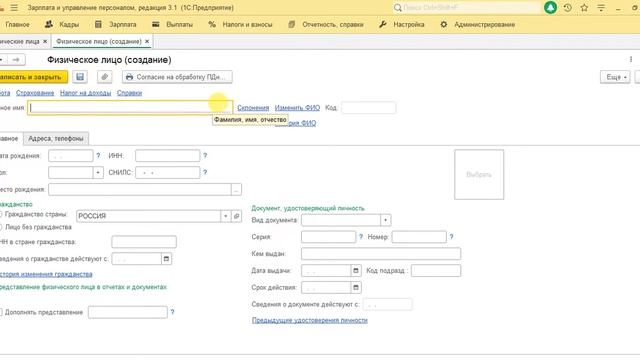640x360 pixels.
Task: Expand the Вид документа dropdown
Action: [386, 220]
